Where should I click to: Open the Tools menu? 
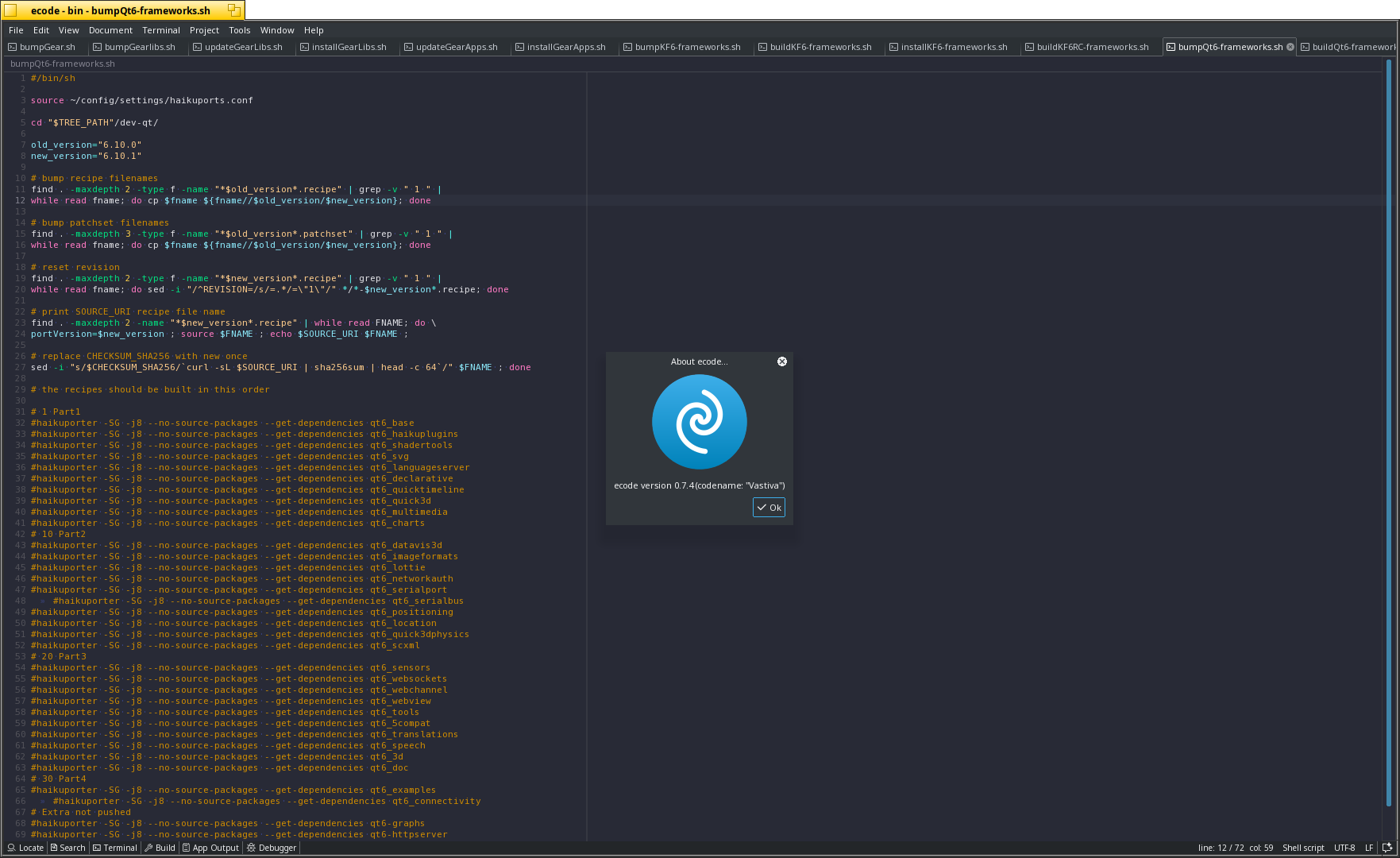239,30
